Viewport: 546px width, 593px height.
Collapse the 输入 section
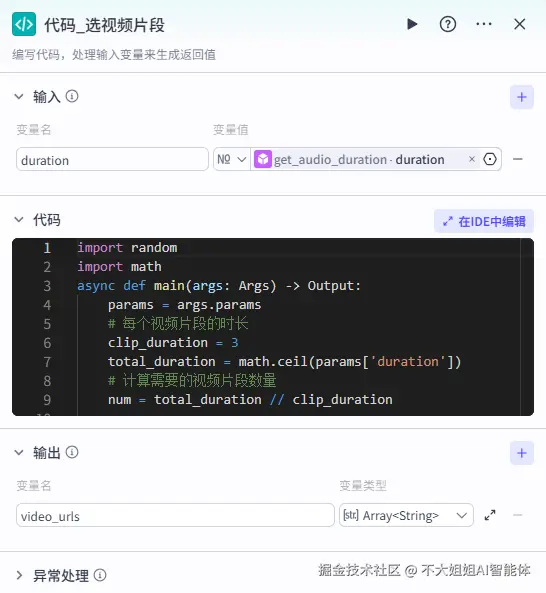pyautogui.click(x=19, y=96)
